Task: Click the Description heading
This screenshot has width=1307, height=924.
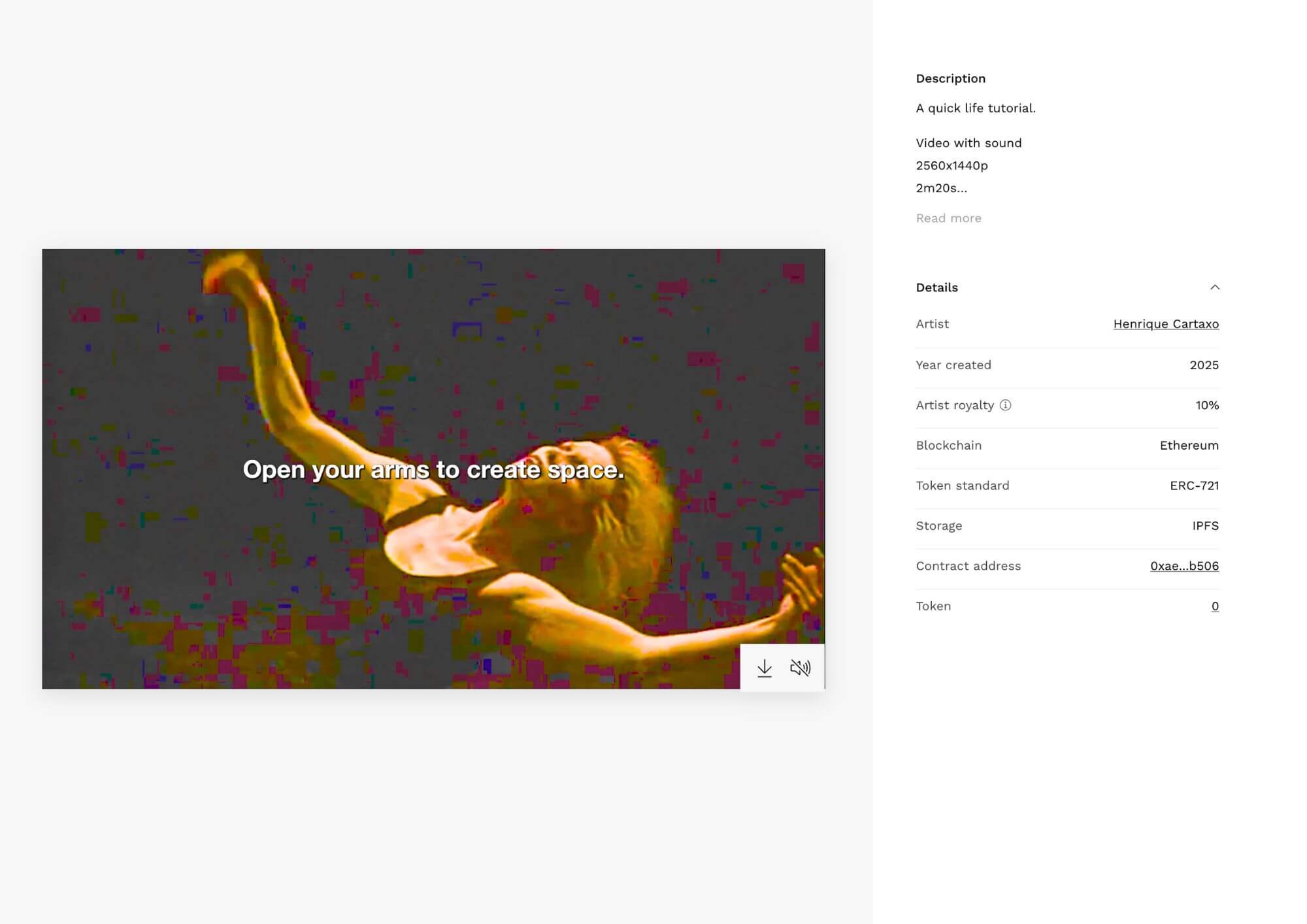Action: tap(950, 78)
